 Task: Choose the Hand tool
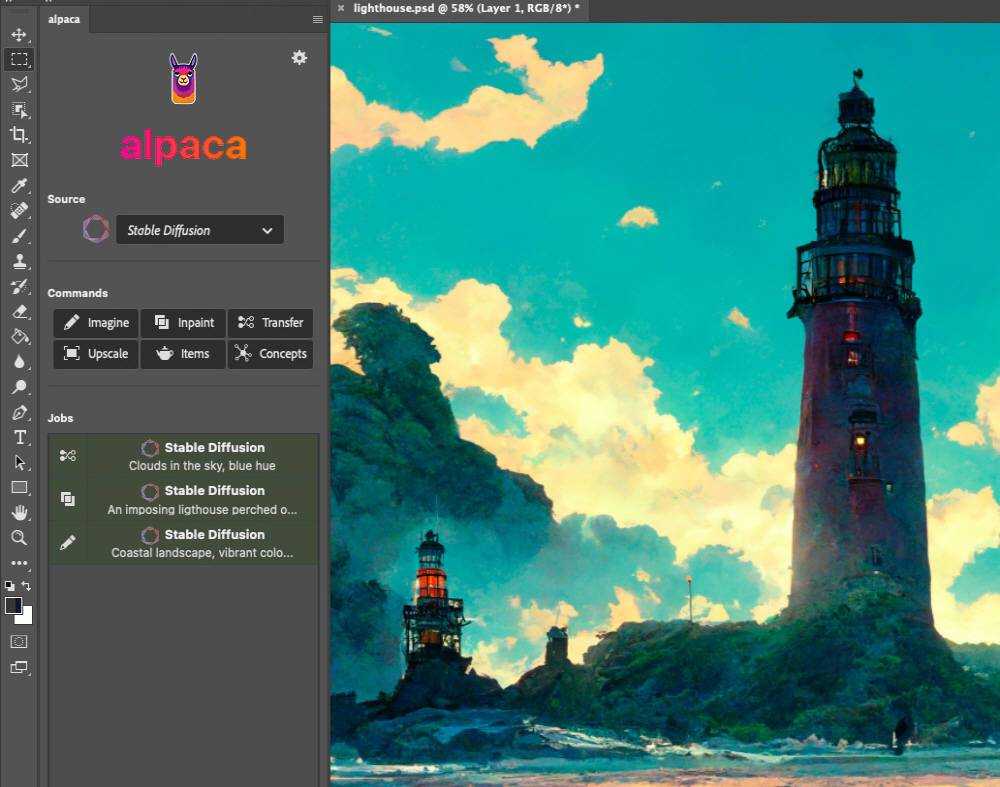pos(19,512)
